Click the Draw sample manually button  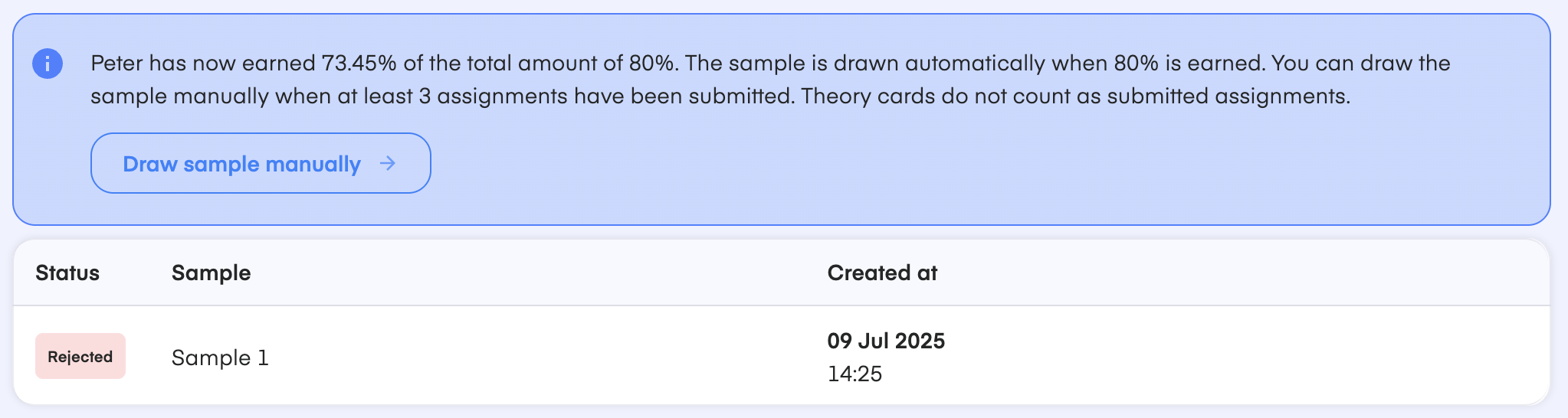point(261,163)
